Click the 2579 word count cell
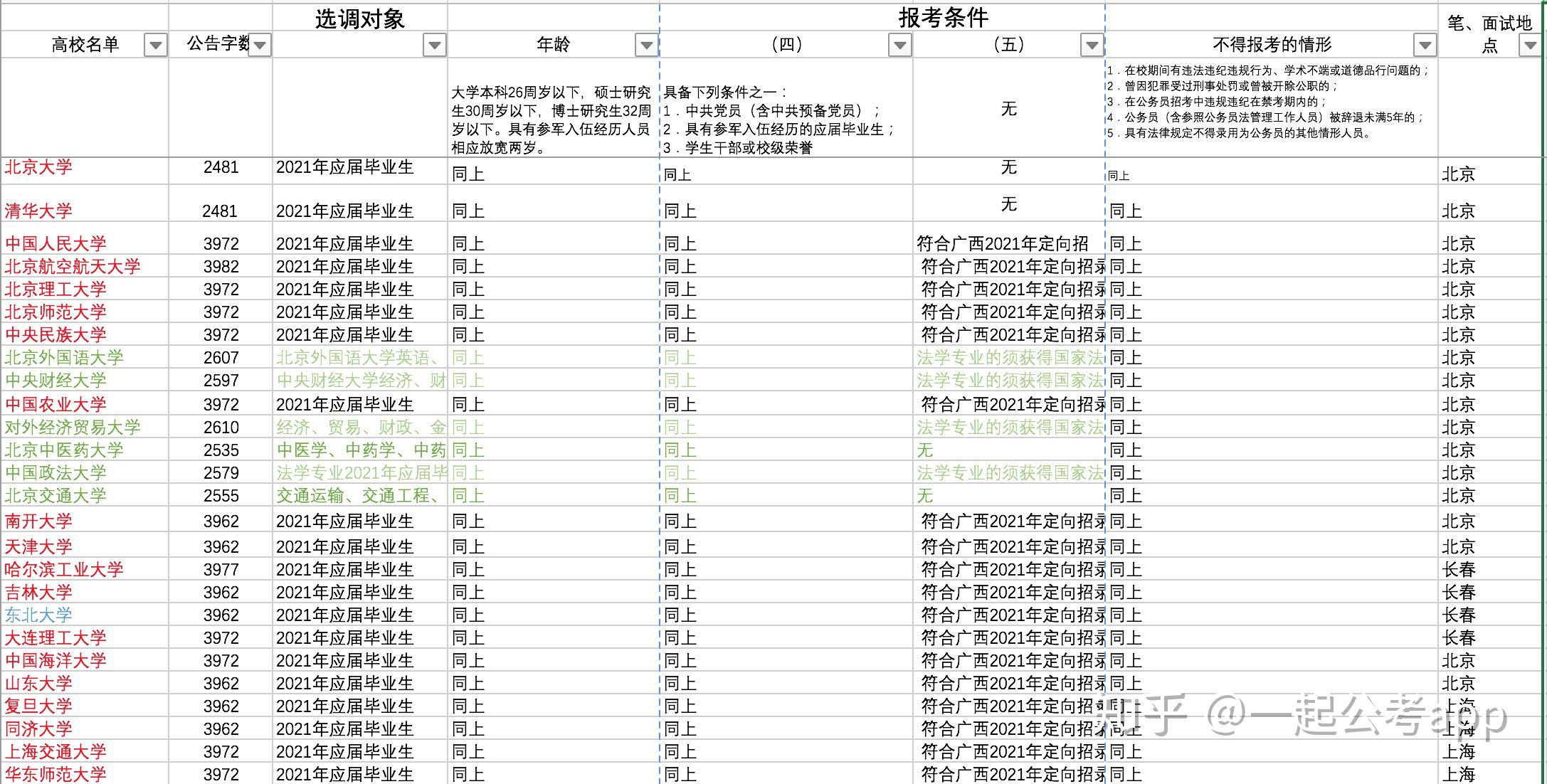Screen dimensions: 1547x784 (221, 472)
